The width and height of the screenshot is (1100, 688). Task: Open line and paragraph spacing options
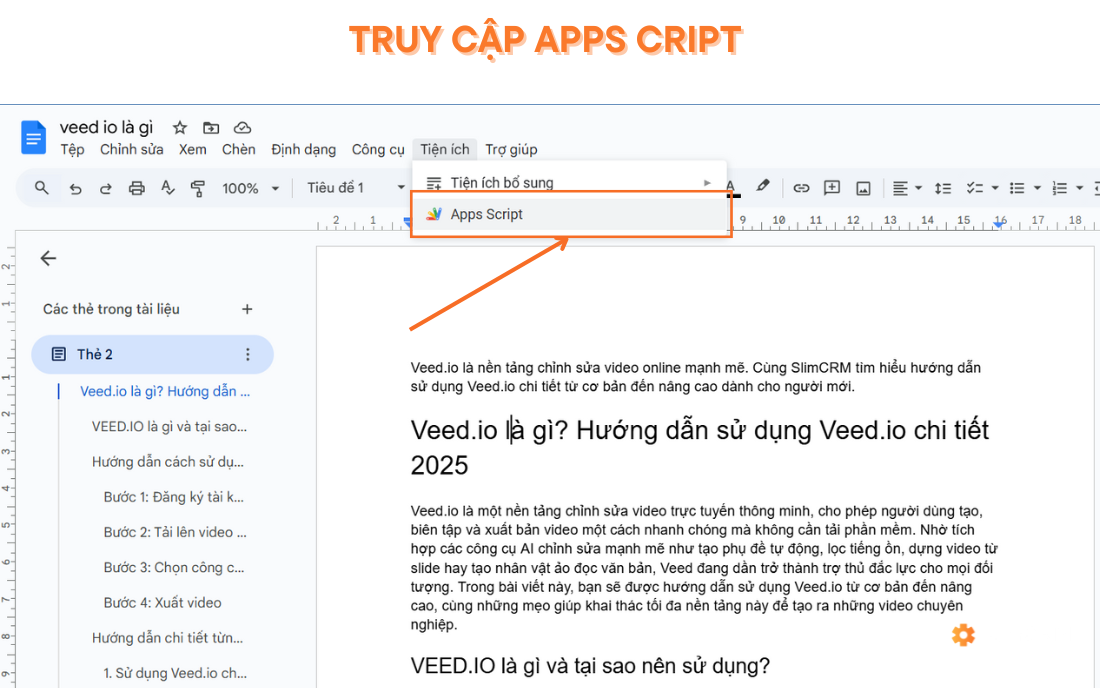[943, 188]
